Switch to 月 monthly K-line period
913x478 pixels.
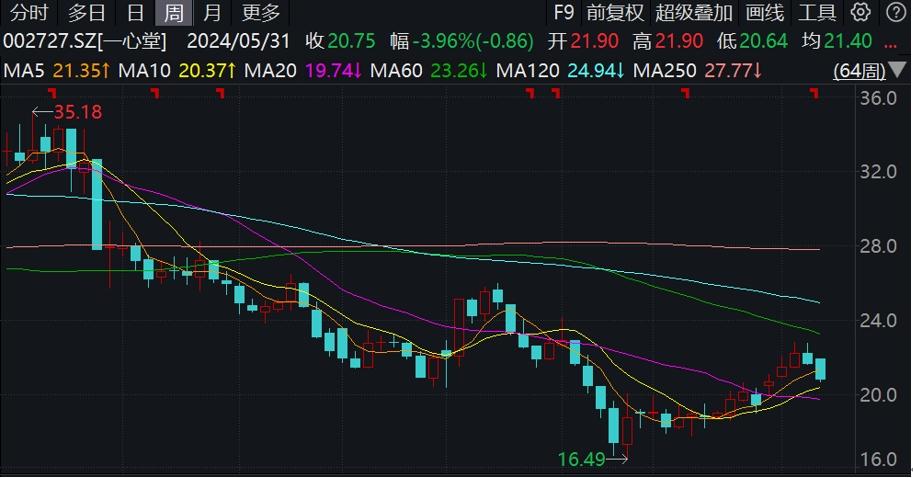click(211, 13)
